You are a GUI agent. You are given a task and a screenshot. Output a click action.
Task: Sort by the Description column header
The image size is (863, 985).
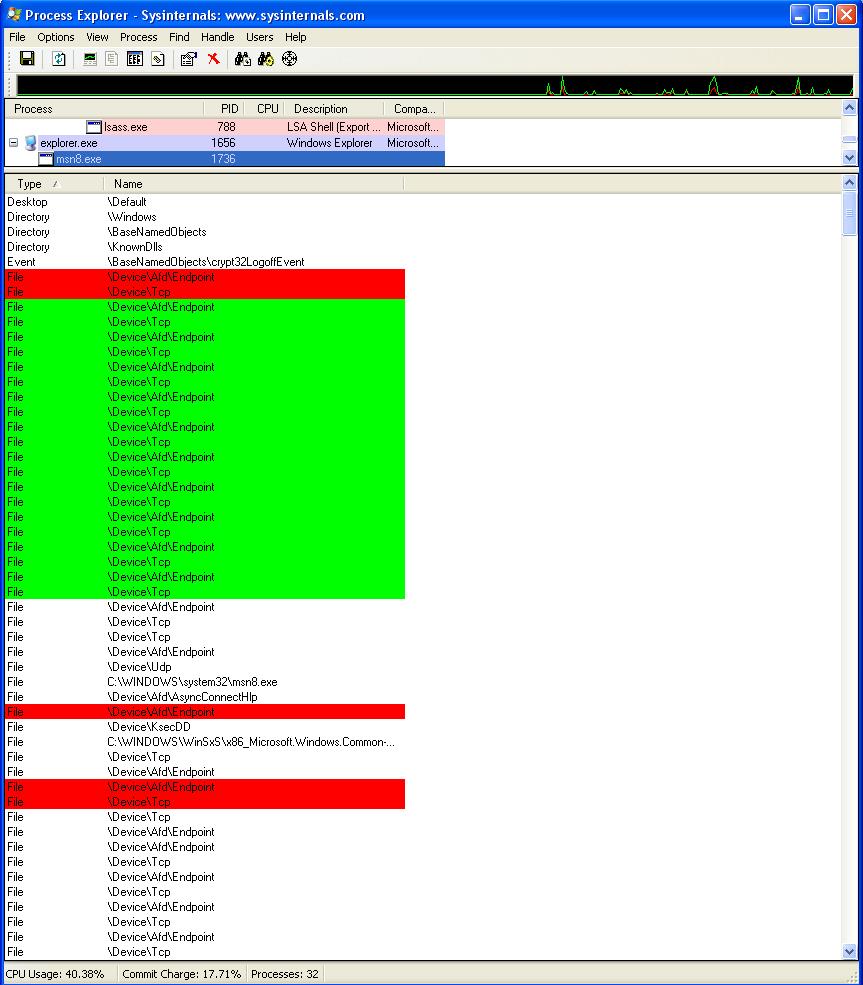[x=334, y=109]
